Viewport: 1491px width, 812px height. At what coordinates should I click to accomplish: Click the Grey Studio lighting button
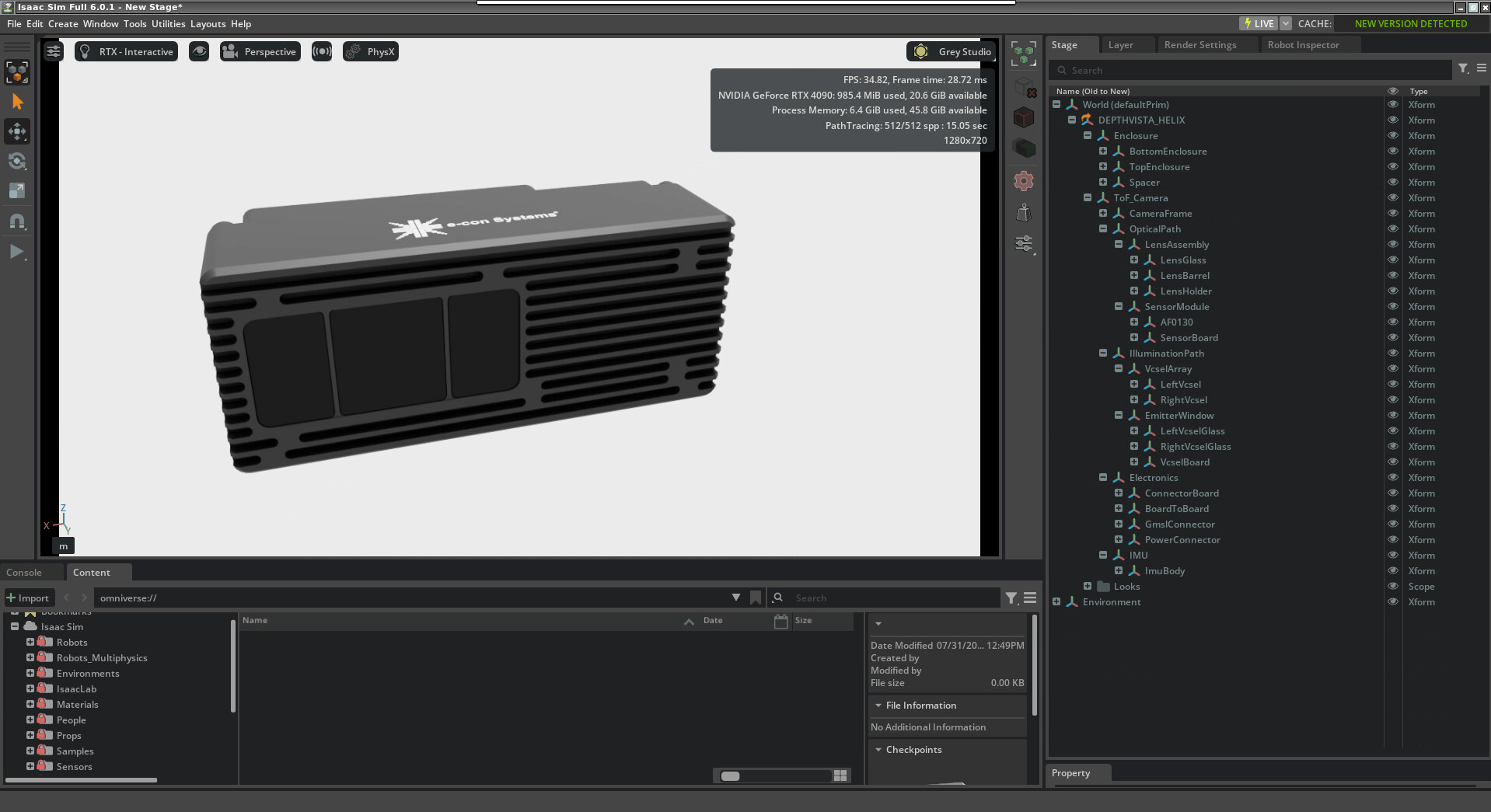[x=952, y=52]
